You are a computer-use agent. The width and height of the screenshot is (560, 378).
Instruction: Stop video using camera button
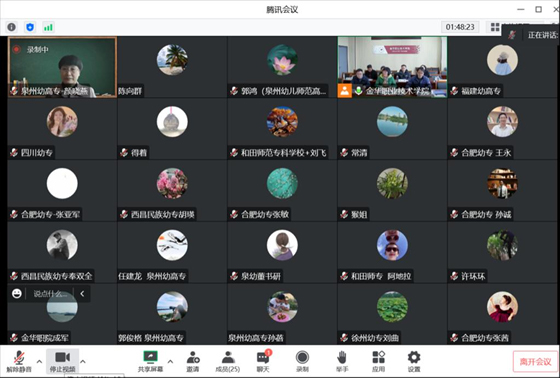pos(62,361)
